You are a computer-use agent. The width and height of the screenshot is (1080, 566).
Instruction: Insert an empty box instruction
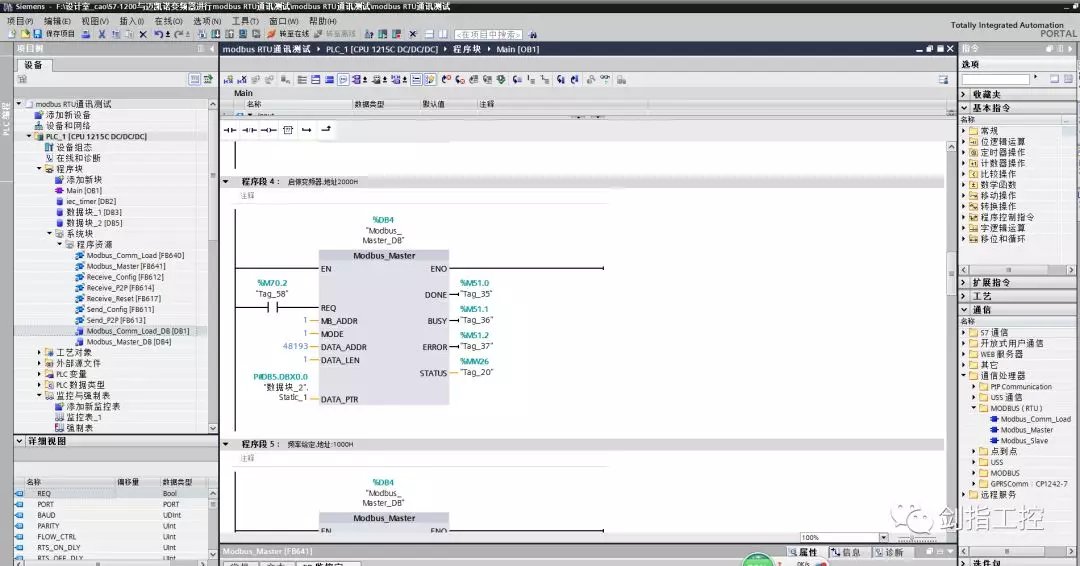288,130
